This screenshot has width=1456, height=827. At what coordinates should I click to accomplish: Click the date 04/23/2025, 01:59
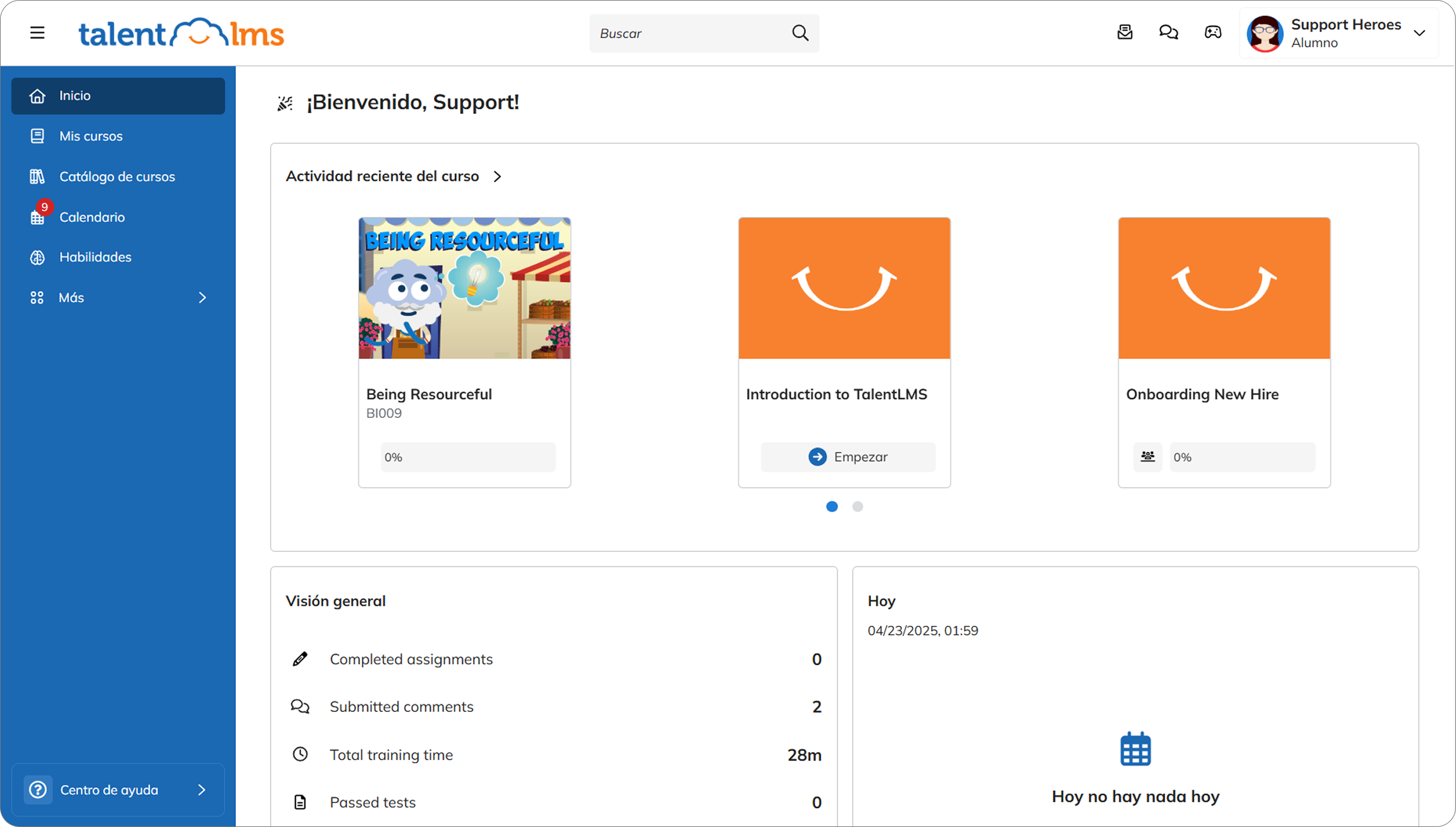point(922,630)
